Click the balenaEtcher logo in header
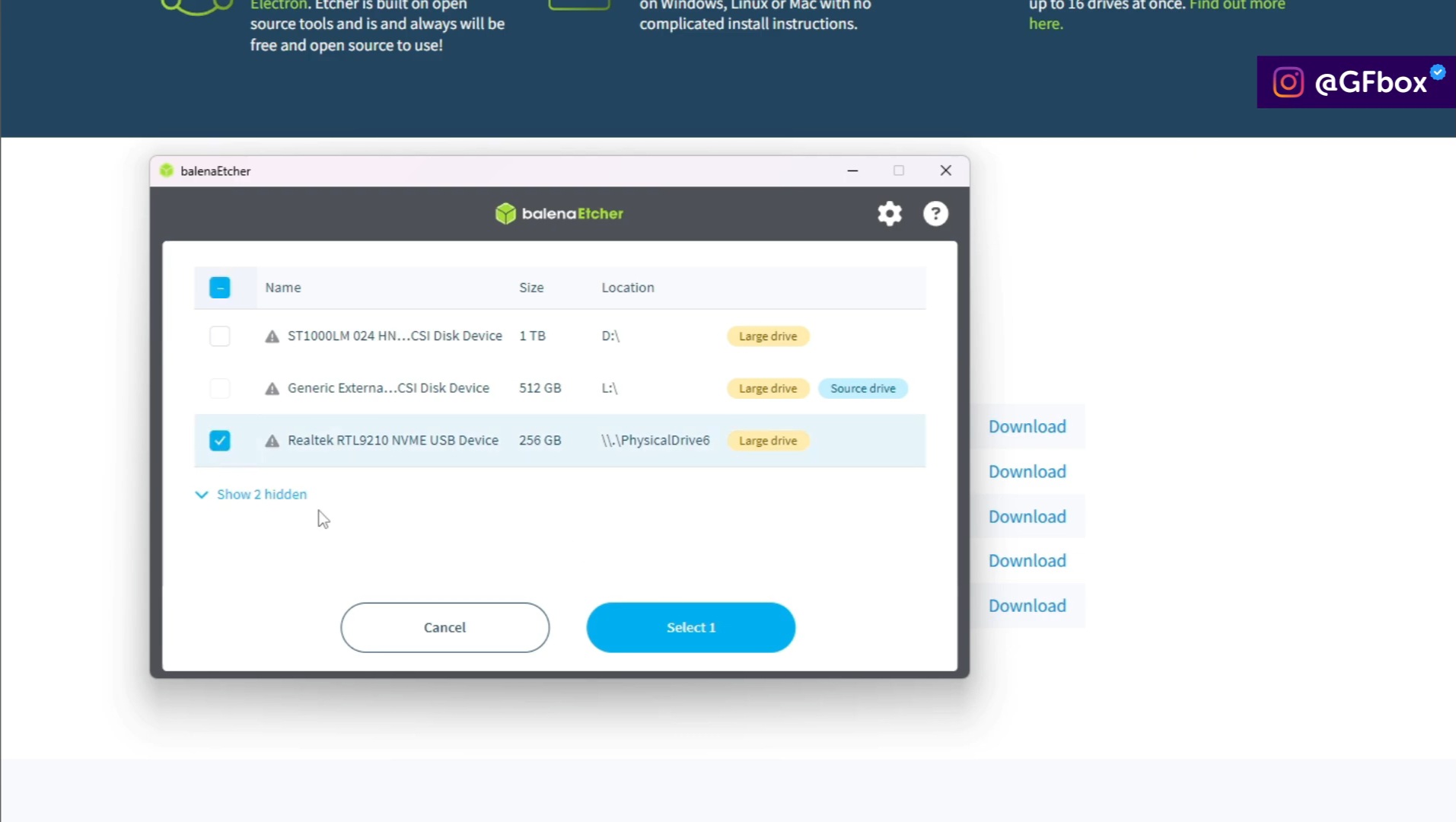 tap(559, 214)
